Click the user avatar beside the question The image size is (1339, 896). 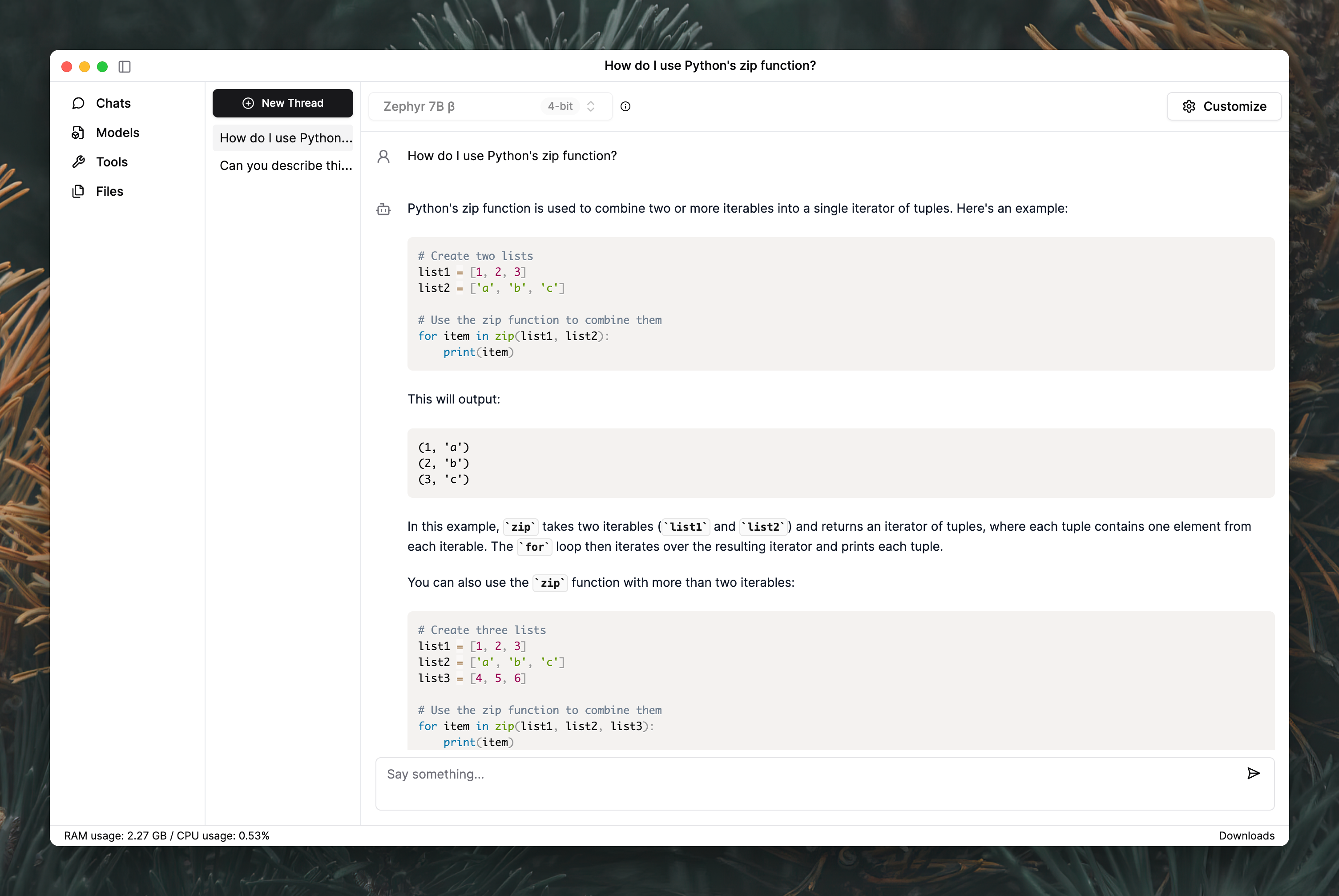[x=383, y=157]
